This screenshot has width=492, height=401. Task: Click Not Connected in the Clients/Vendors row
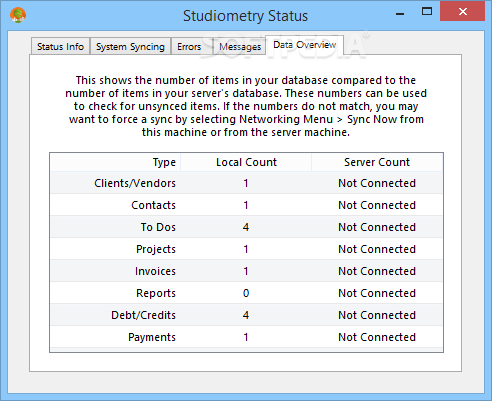377,183
